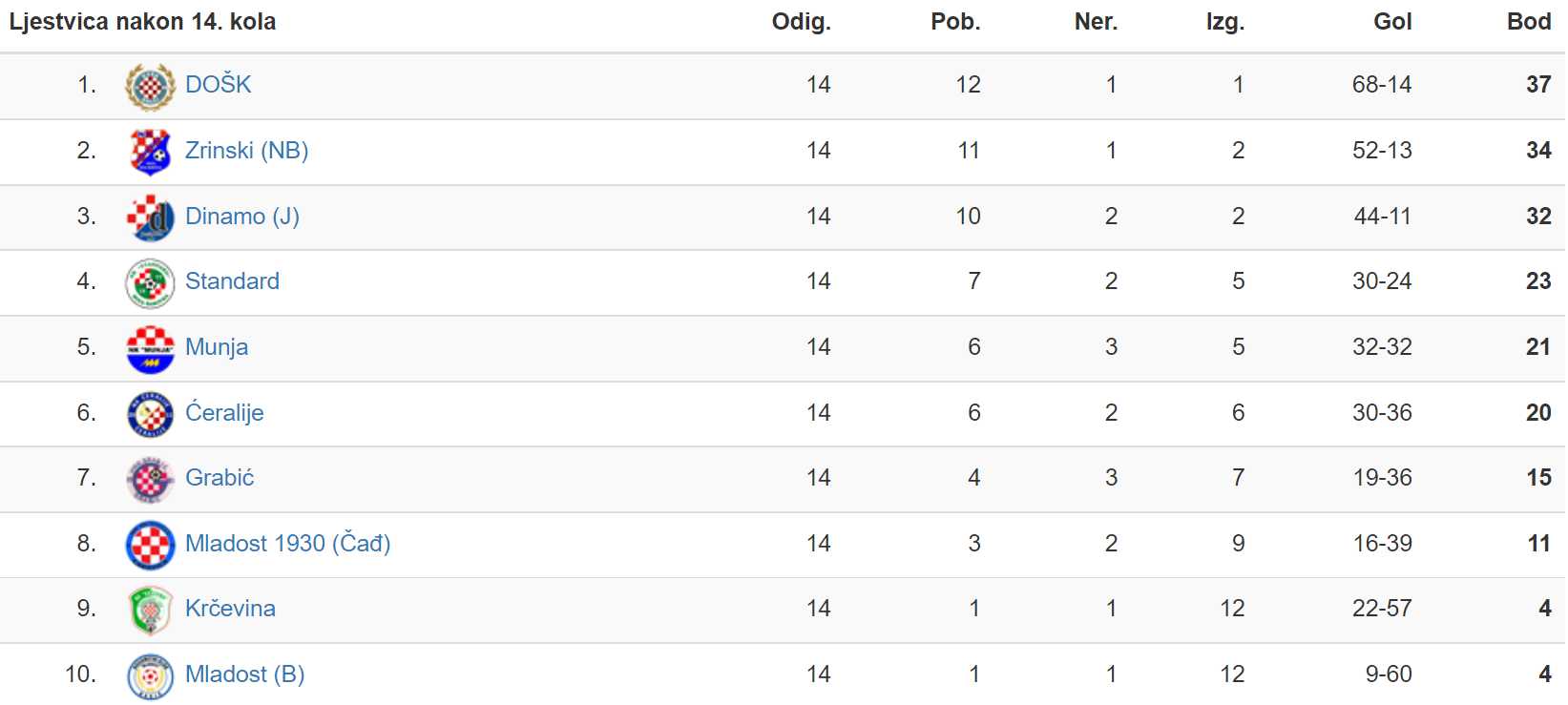This screenshot has width=1568, height=705.
Task: Open the Munja team link
Action: (x=217, y=347)
